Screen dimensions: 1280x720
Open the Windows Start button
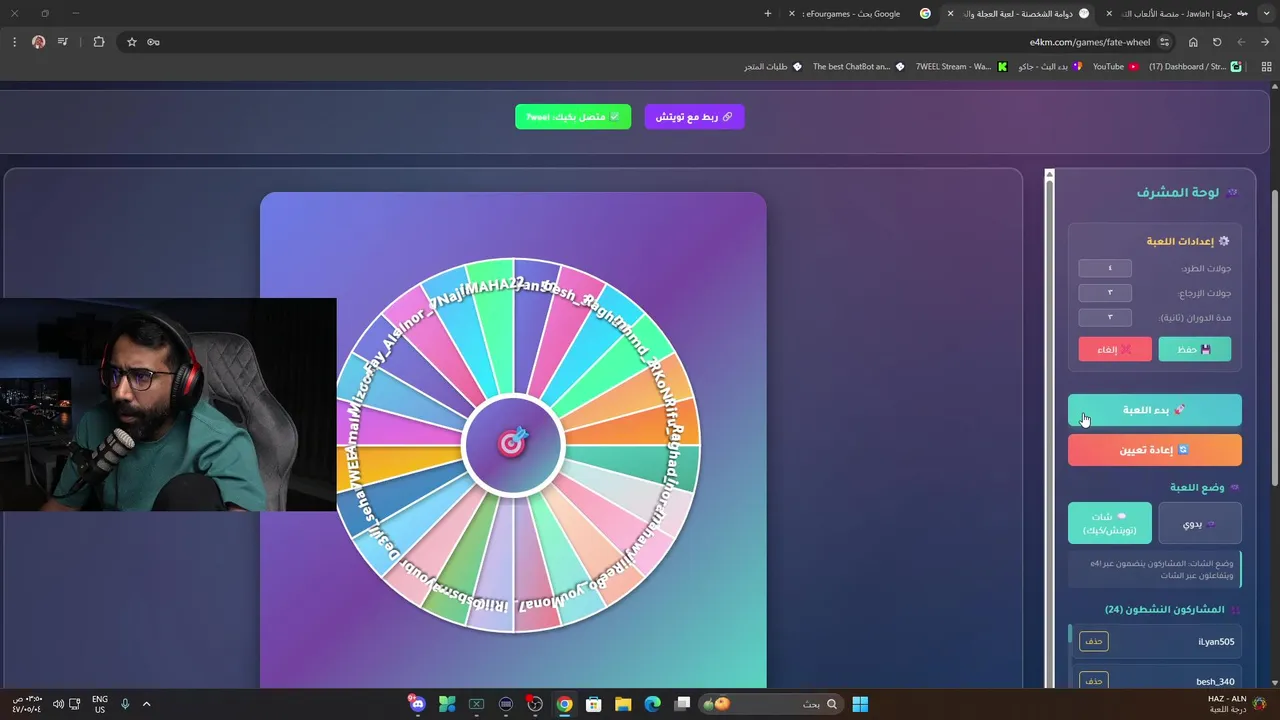860,704
